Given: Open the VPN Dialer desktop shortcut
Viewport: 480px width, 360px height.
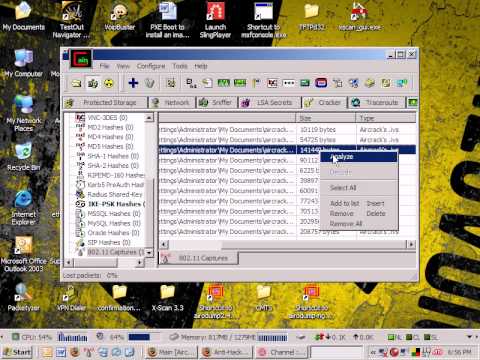Looking at the screenshot, I should (71, 297).
